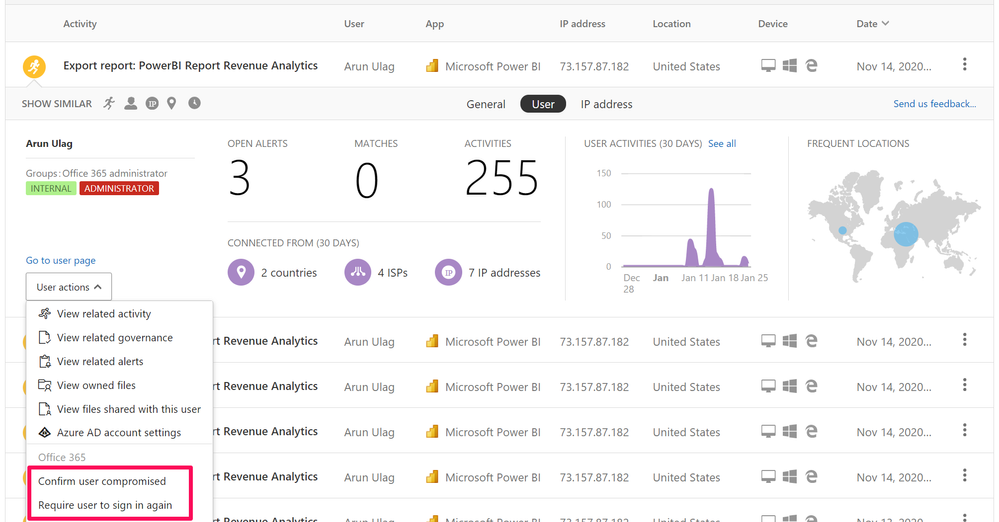Click 4 ISPs text
This screenshot has width=999, height=522.
[x=392, y=273]
